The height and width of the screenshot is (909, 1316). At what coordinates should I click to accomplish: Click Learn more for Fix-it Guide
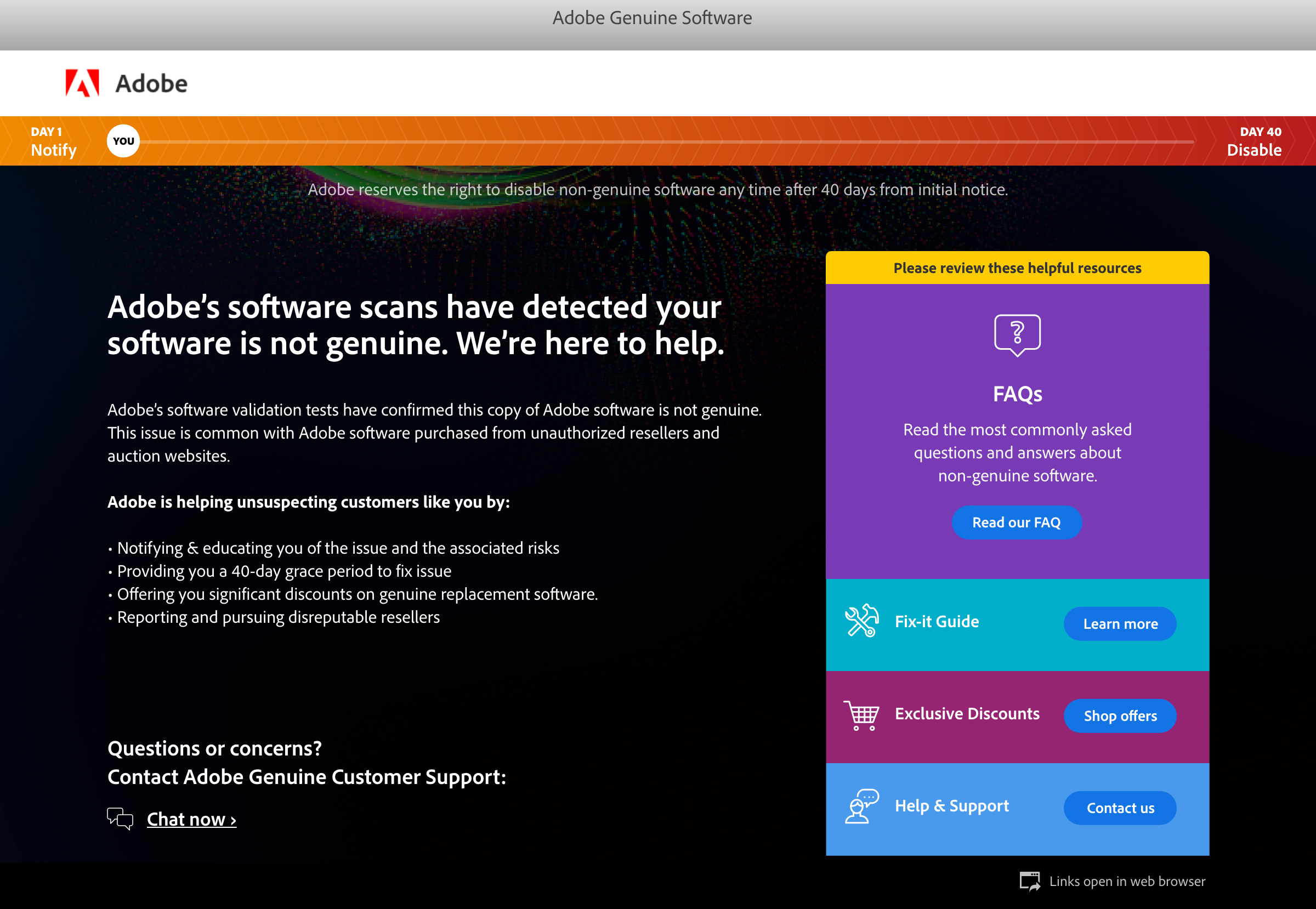coord(1120,623)
